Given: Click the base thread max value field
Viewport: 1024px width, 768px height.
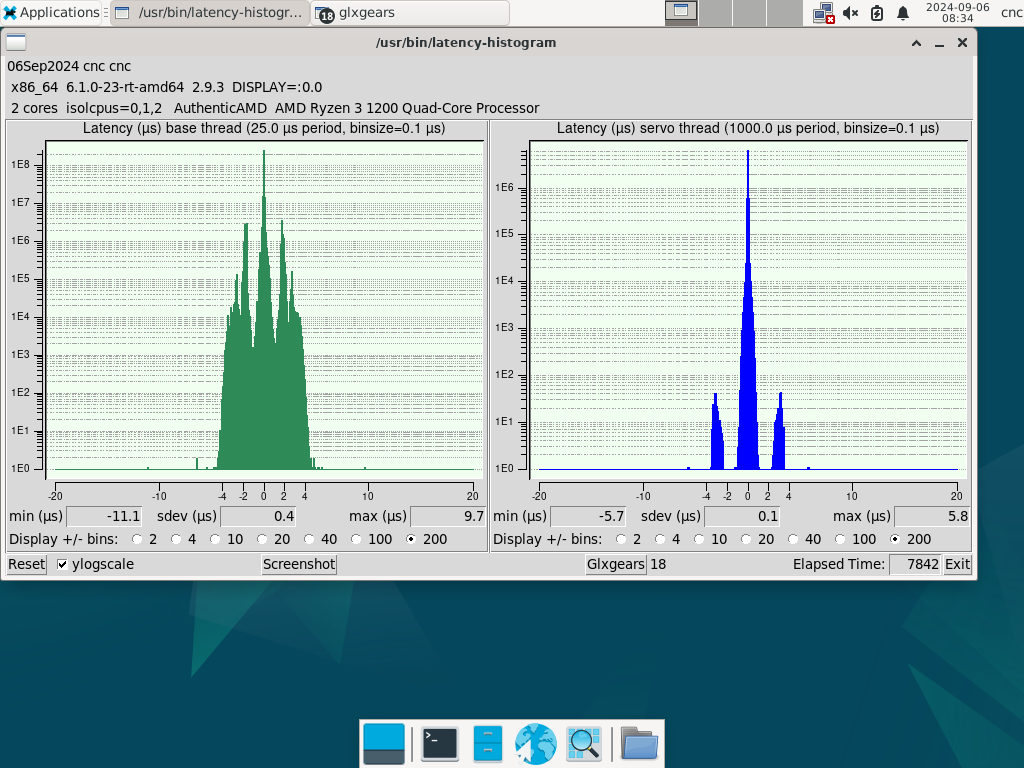Looking at the screenshot, I should coord(447,517).
